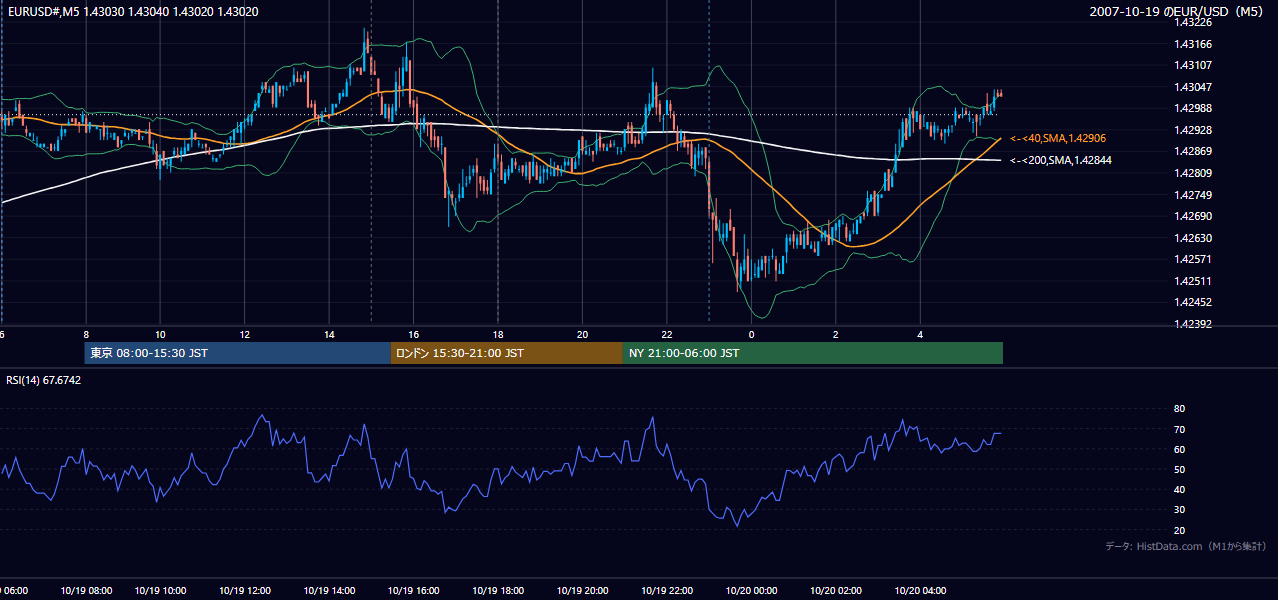Click hour tick 14 under the price chart
Screen dimensions: 1278x600
pyautogui.click(x=329, y=335)
